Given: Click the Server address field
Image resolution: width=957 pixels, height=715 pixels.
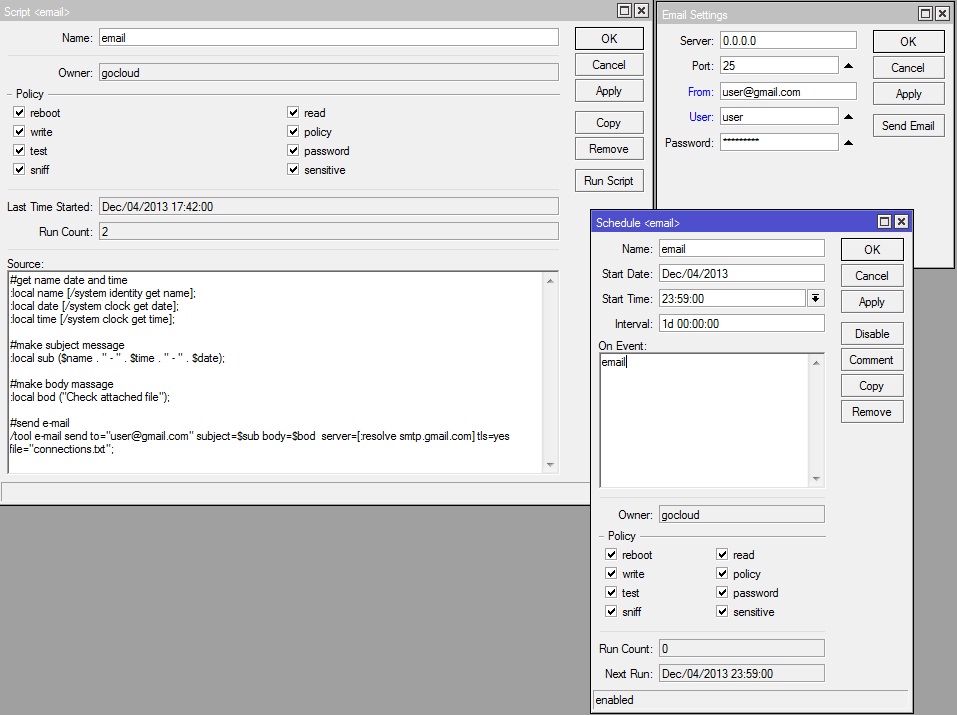Looking at the screenshot, I should 787,41.
